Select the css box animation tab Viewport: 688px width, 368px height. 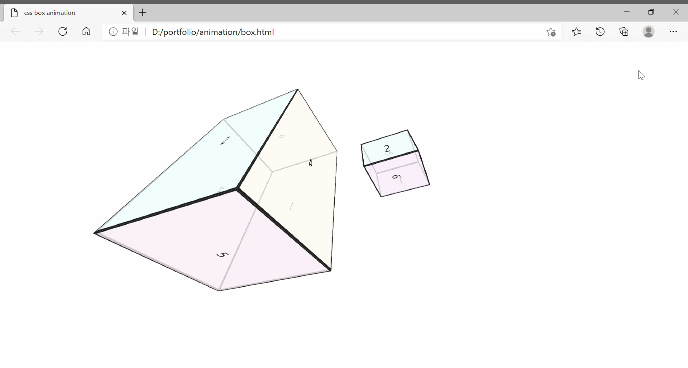pyautogui.click(x=68, y=13)
